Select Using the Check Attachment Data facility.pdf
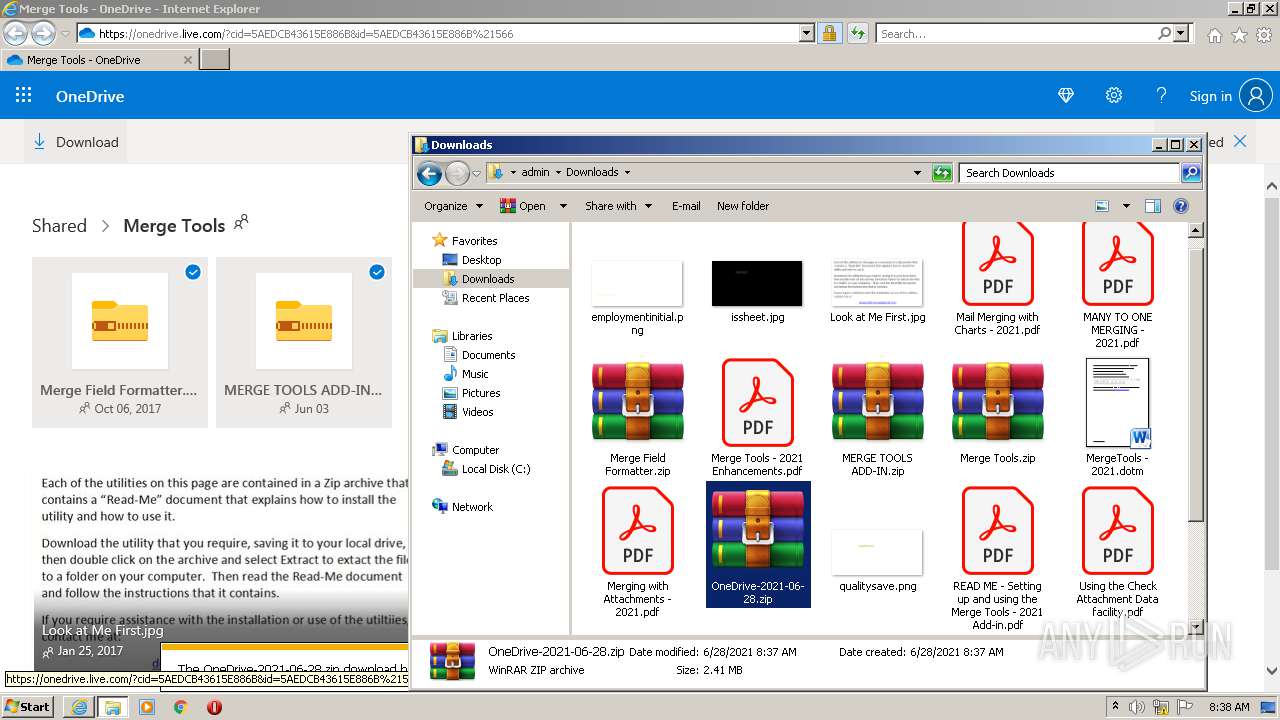Screen dimensions: 1280x720 coord(1117,552)
